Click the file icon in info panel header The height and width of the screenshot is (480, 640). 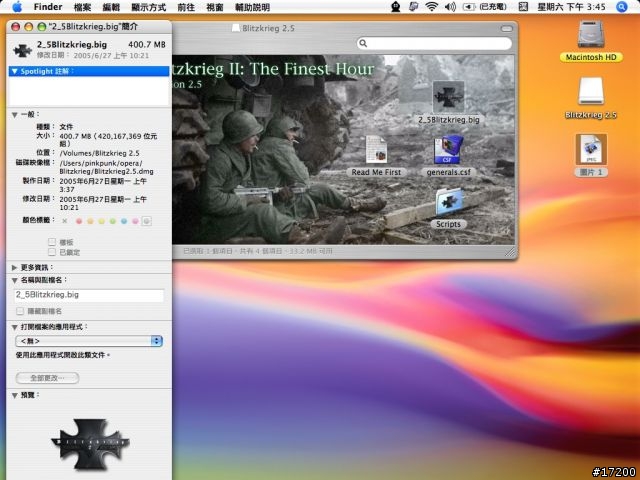[22, 50]
